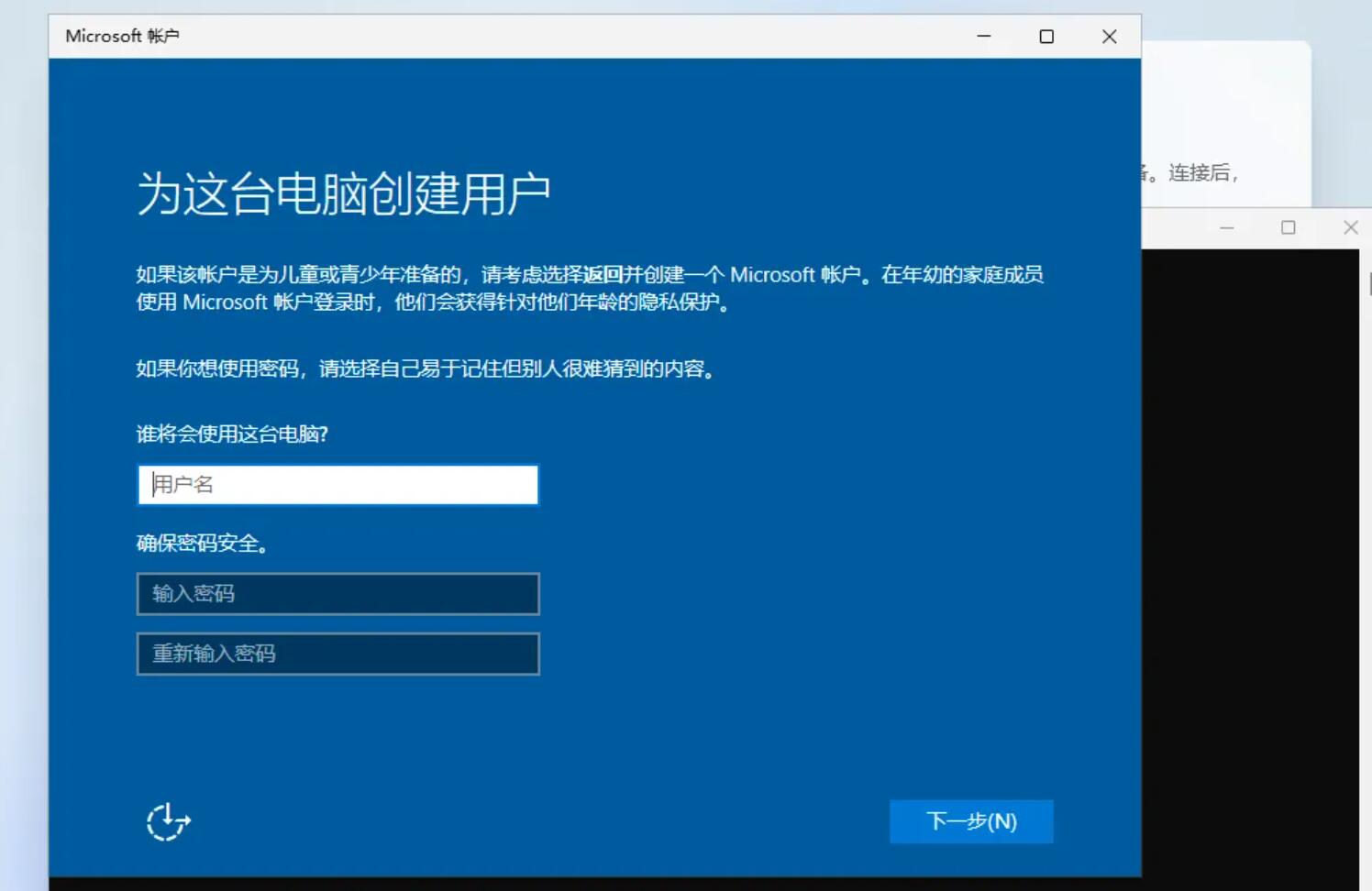Click the bold 返回 word in the paragraph
Screen dimensions: 1372x891
603,275
